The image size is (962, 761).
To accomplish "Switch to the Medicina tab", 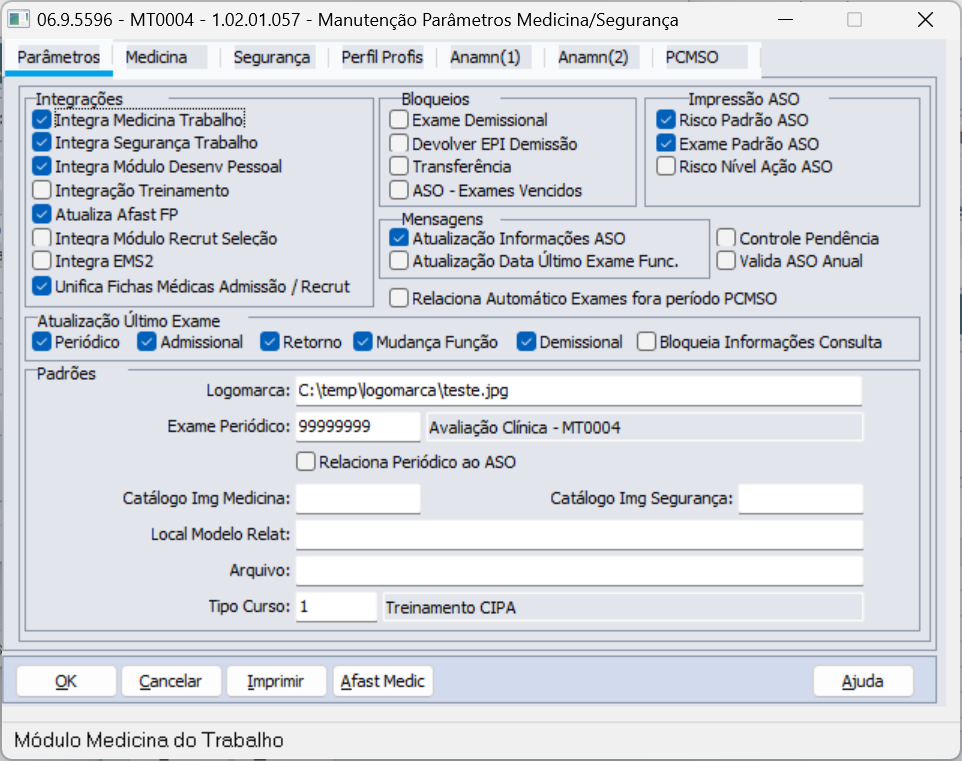I will (156, 57).
